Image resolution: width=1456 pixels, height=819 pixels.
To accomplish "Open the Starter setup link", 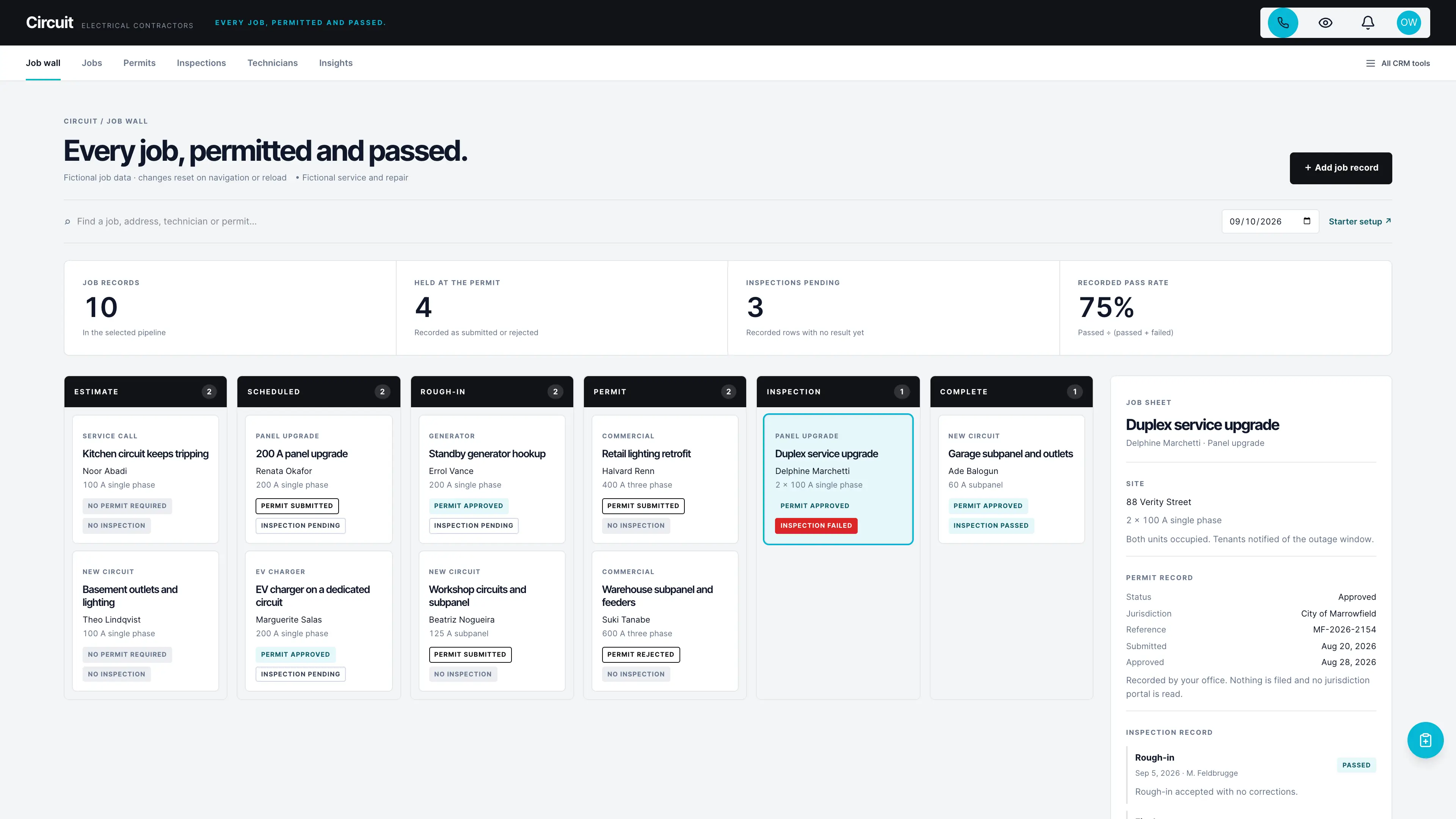I will [x=1360, y=221].
